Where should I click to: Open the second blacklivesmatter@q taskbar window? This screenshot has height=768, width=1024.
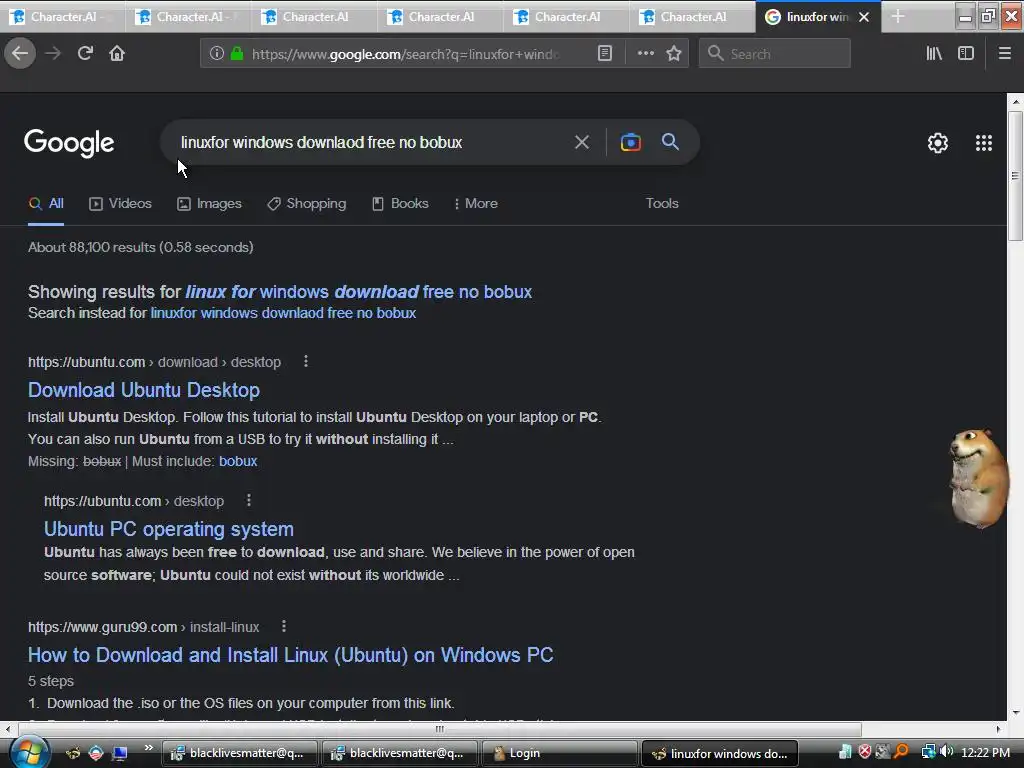click(x=400, y=753)
